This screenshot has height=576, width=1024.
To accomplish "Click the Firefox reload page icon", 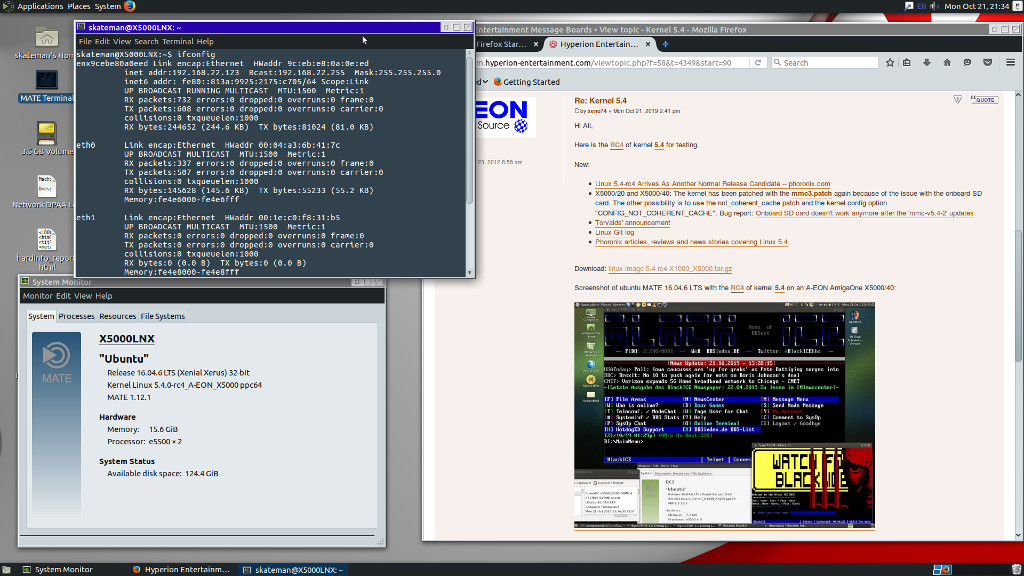I will click(758, 63).
